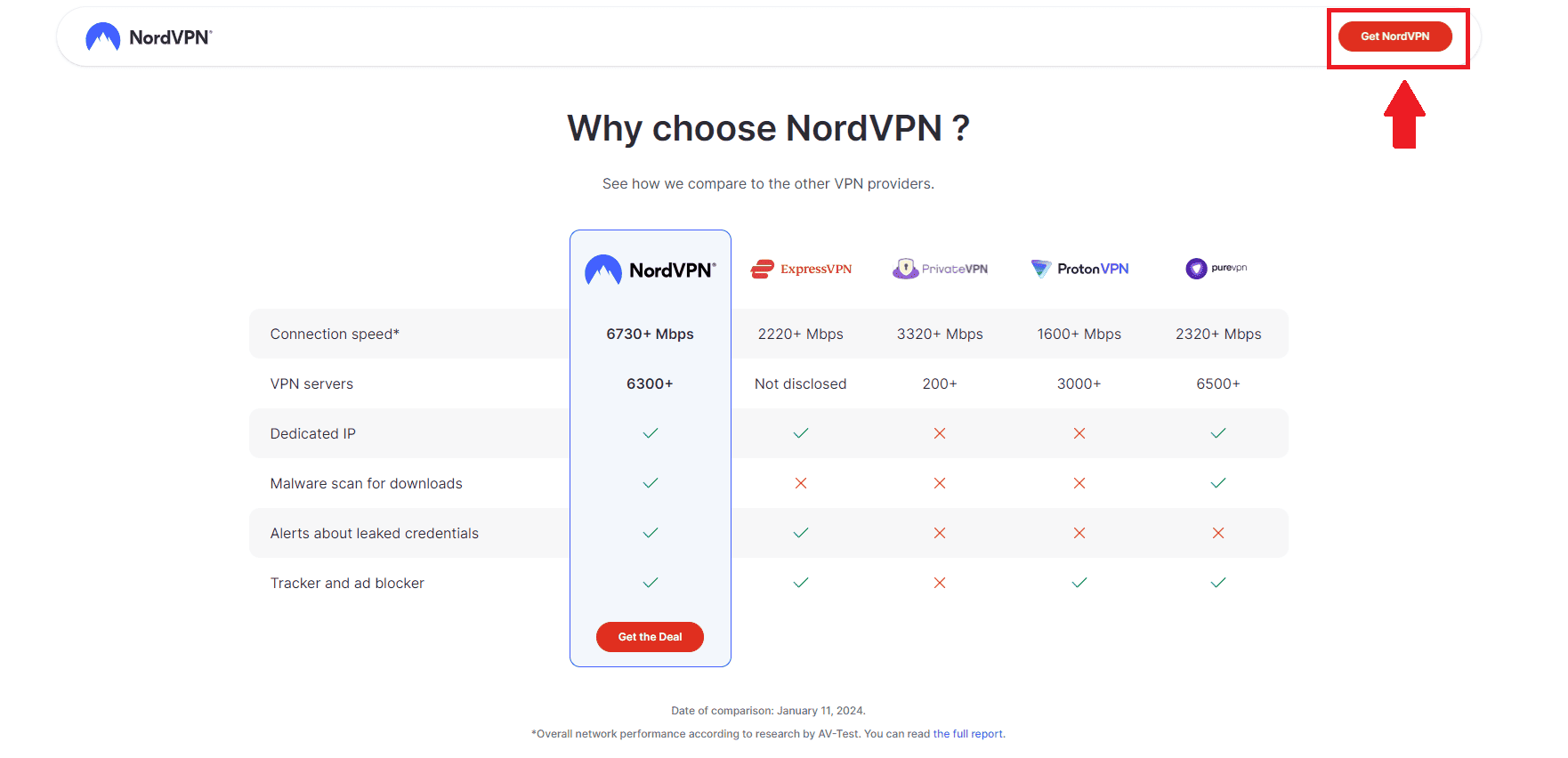Click the red X for PrivateVPN tracker blocker
Image resolution: width=1568 pixels, height=758 pixels.
pos(939,583)
